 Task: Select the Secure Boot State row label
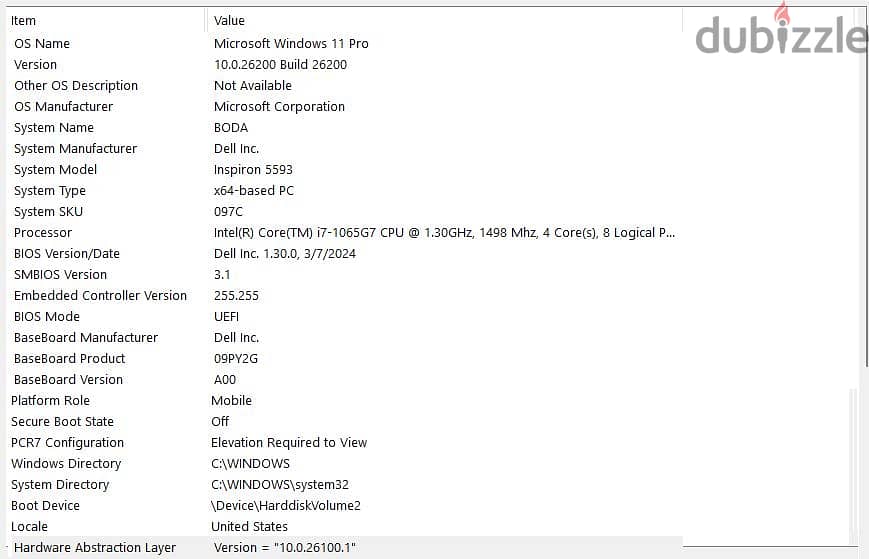coord(62,422)
